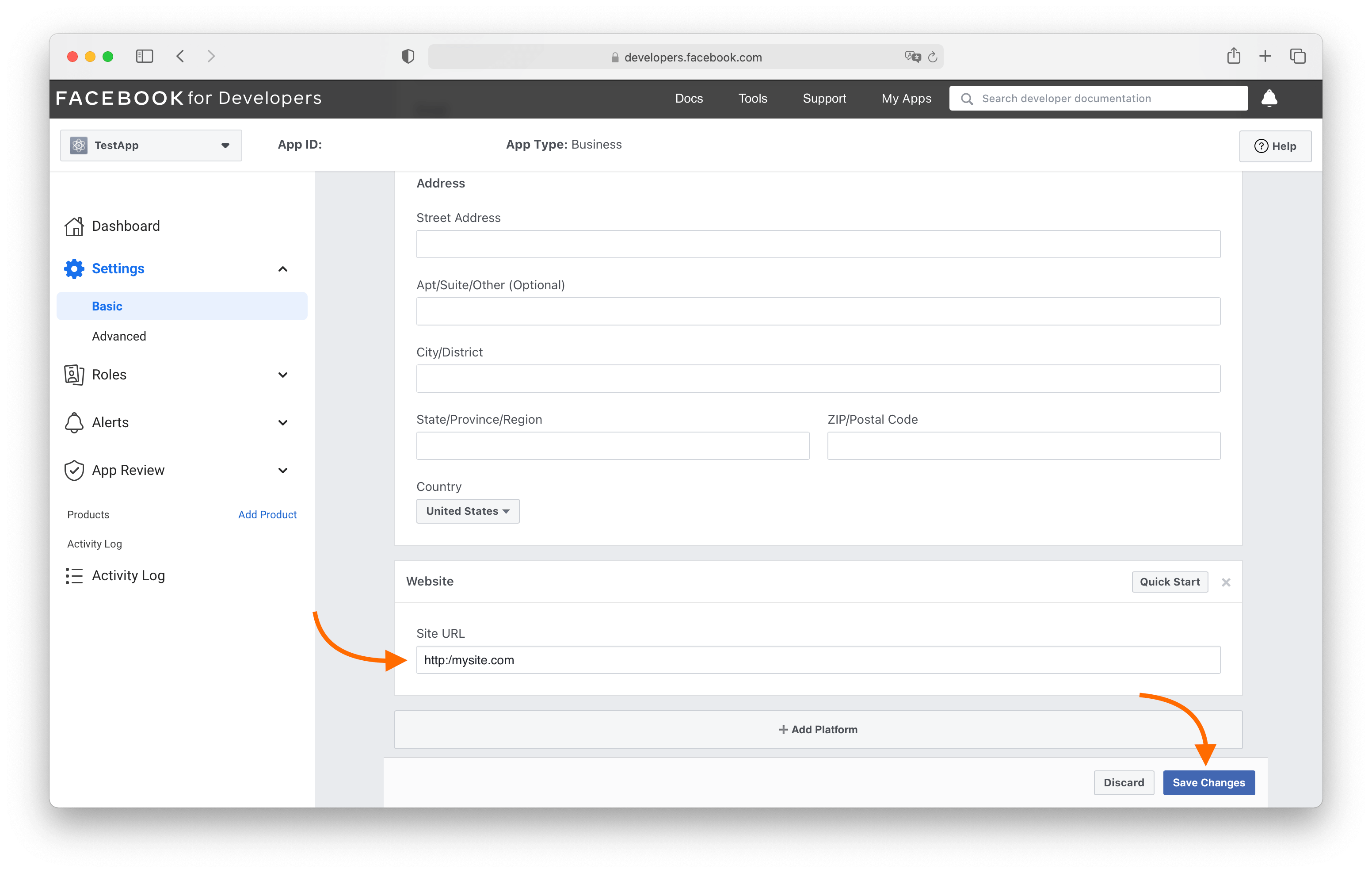1372x873 pixels.
Task: Click the Add Platform button
Action: pyautogui.click(x=818, y=729)
